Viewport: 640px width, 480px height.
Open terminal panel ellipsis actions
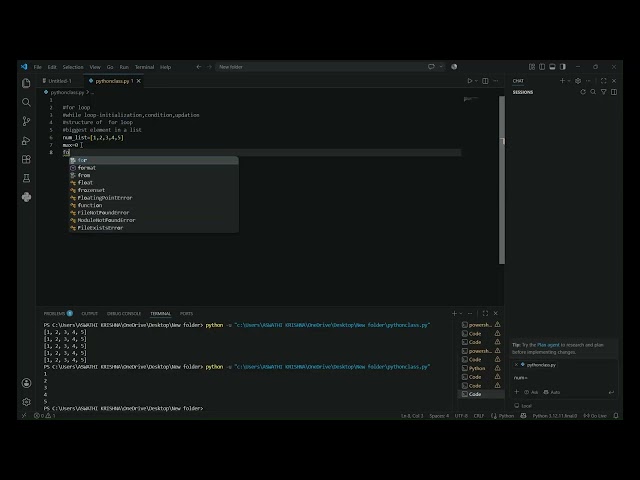pyautogui.click(x=470, y=313)
